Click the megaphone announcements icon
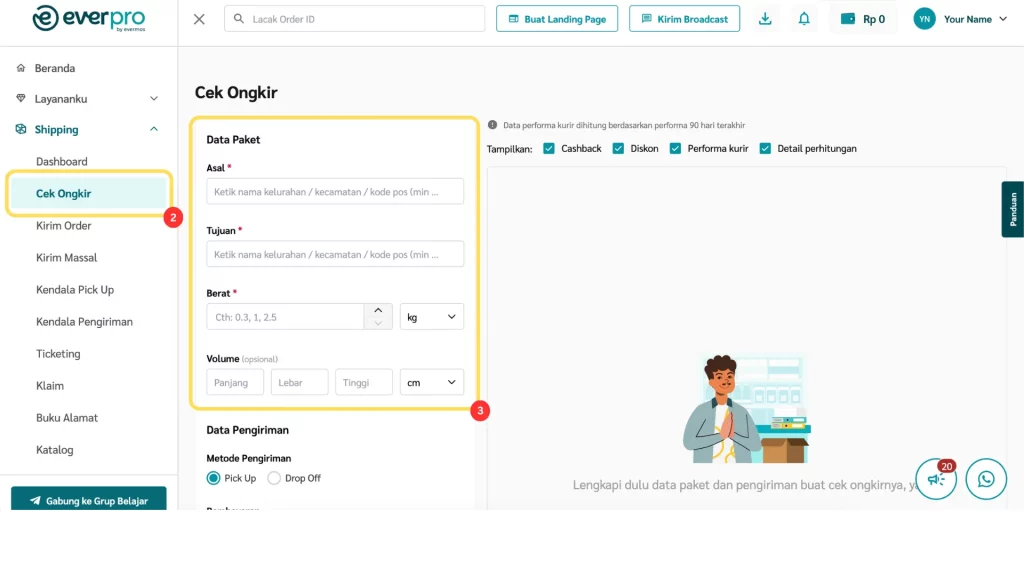The height and width of the screenshot is (576, 1024). (x=936, y=480)
